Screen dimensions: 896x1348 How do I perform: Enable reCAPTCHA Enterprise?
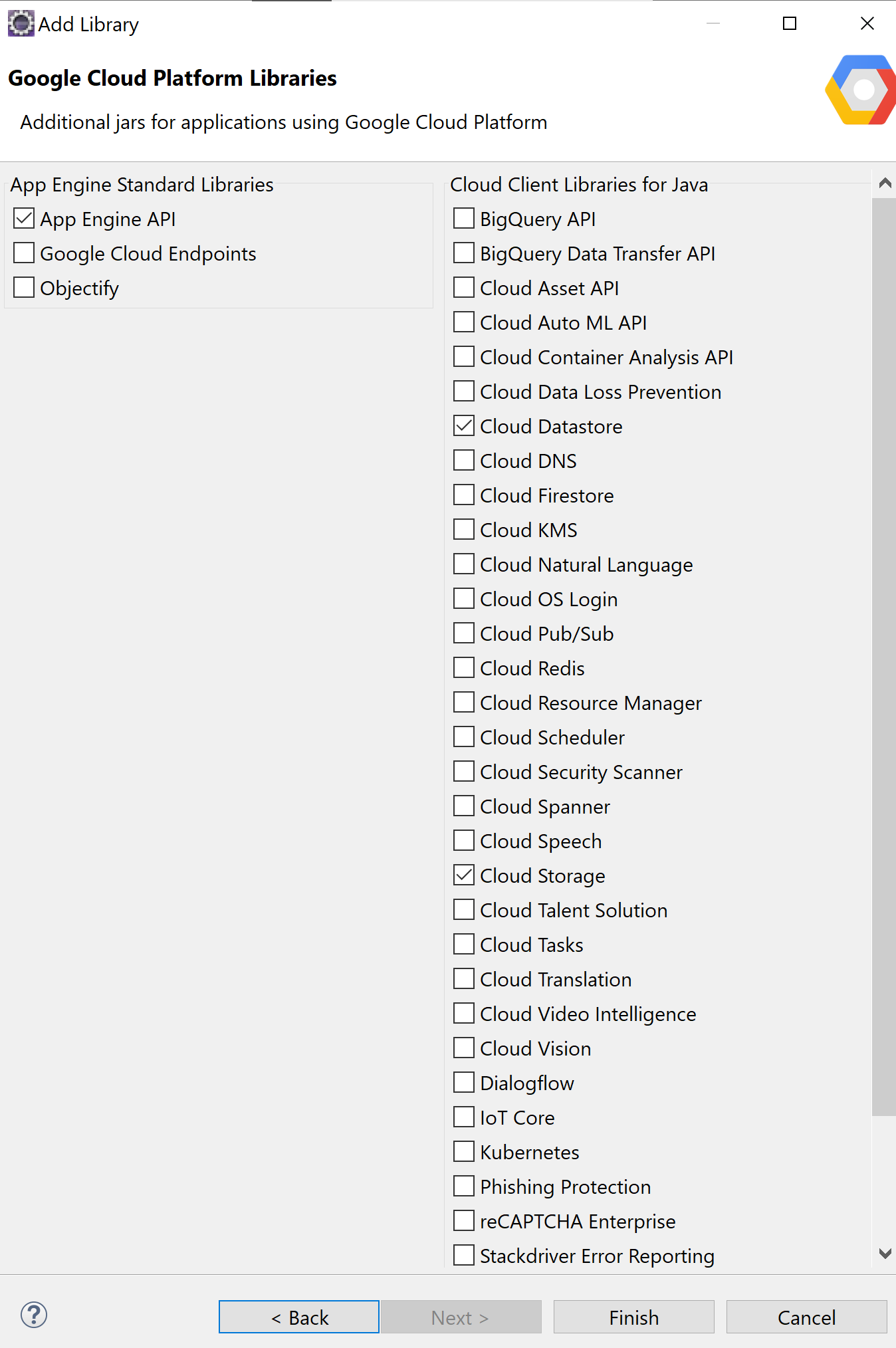463,1220
